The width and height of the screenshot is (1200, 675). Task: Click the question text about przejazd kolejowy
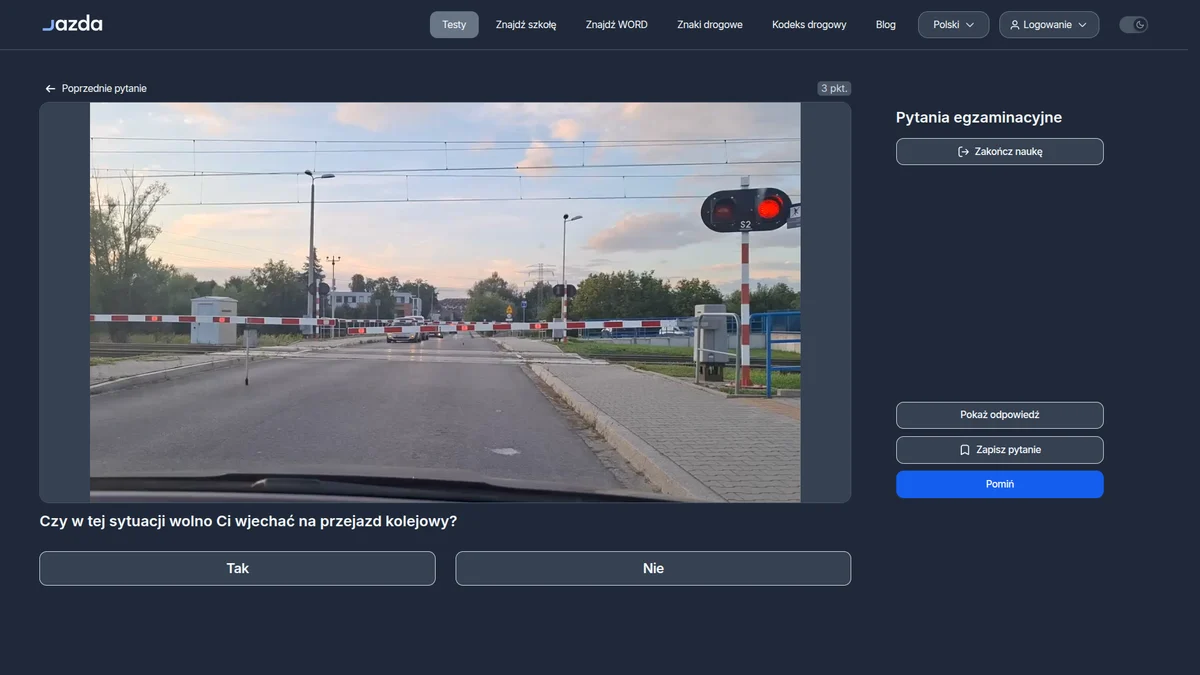248,521
